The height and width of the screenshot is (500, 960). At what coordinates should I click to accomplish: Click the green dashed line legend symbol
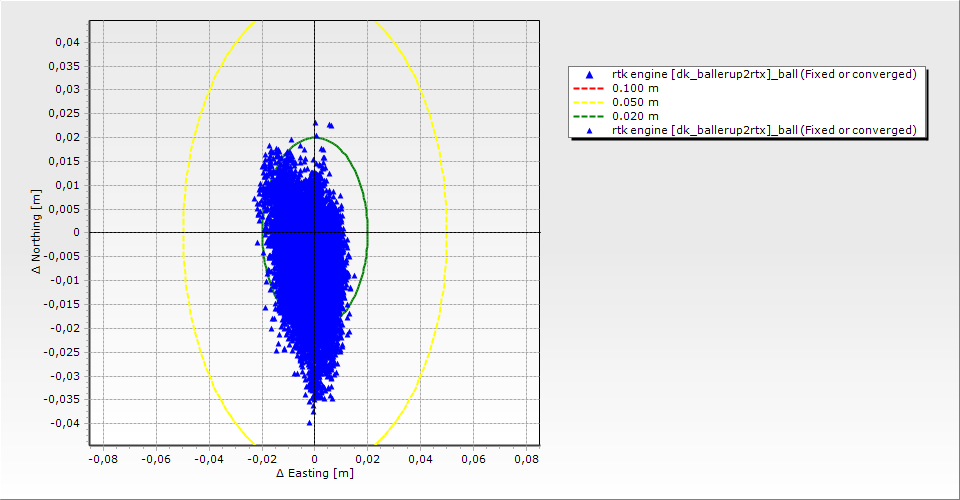coord(588,116)
